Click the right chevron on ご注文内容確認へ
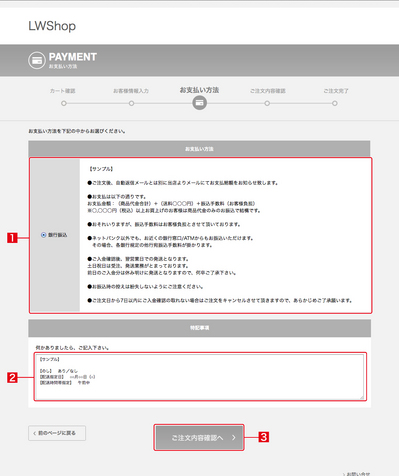The image size is (399, 476). tap(234, 438)
